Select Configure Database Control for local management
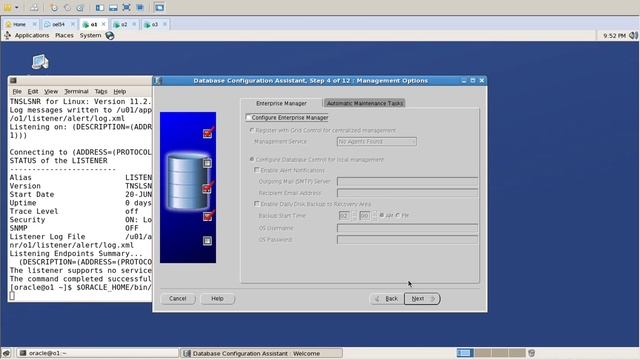The width and height of the screenshot is (640, 360). (252, 159)
